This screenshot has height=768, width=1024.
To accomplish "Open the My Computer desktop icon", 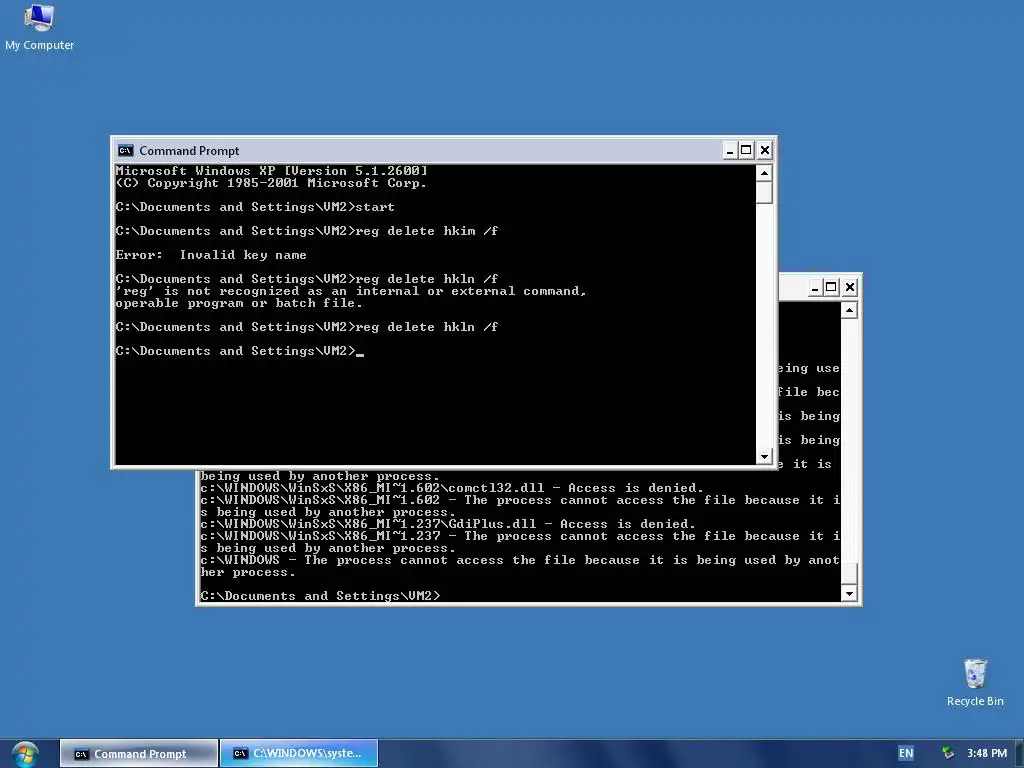I will click(x=39, y=27).
